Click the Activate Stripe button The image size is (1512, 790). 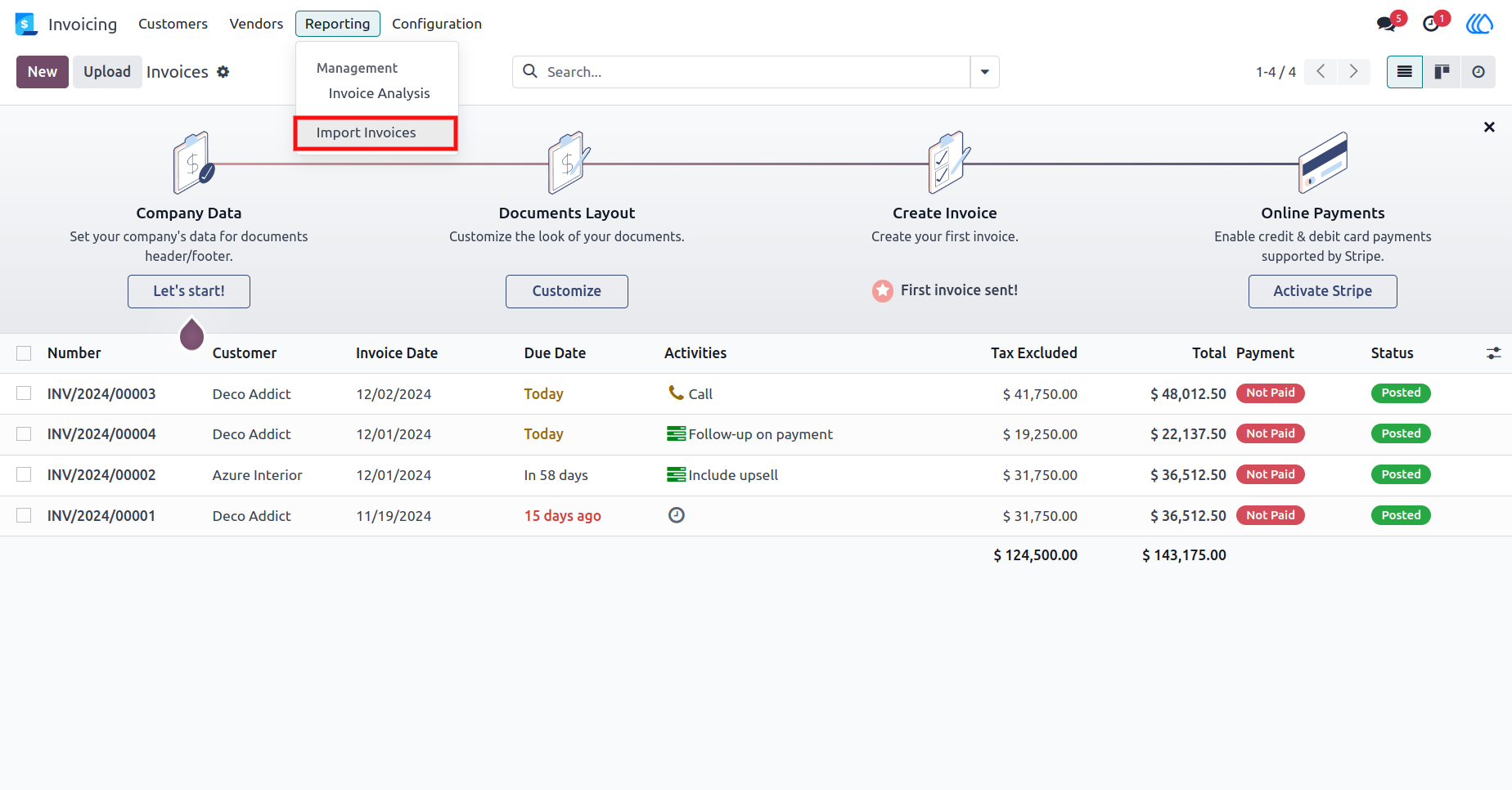click(x=1323, y=291)
